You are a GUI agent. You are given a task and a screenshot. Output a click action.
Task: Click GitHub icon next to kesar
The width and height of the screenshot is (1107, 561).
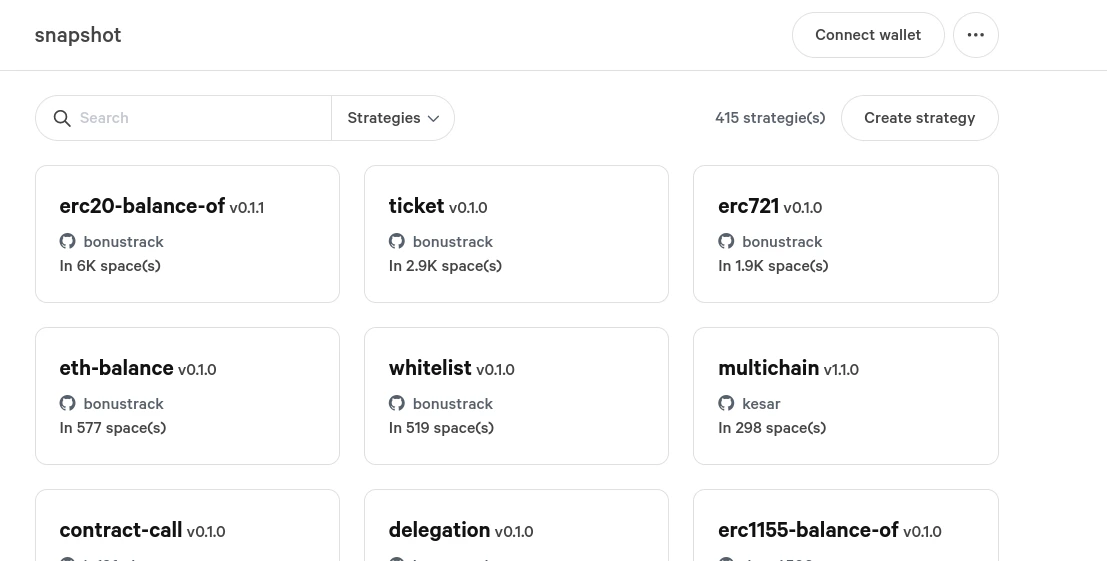click(726, 403)
